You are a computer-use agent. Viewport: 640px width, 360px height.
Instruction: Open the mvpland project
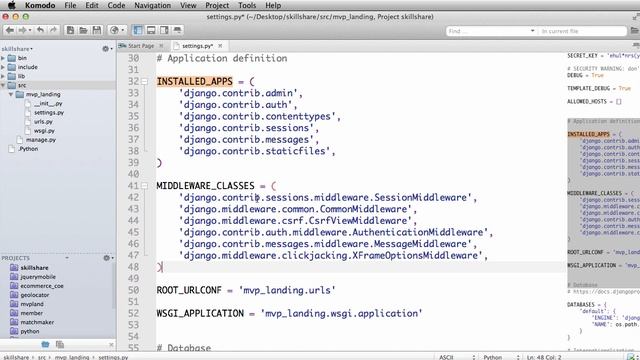coord(32,304)
